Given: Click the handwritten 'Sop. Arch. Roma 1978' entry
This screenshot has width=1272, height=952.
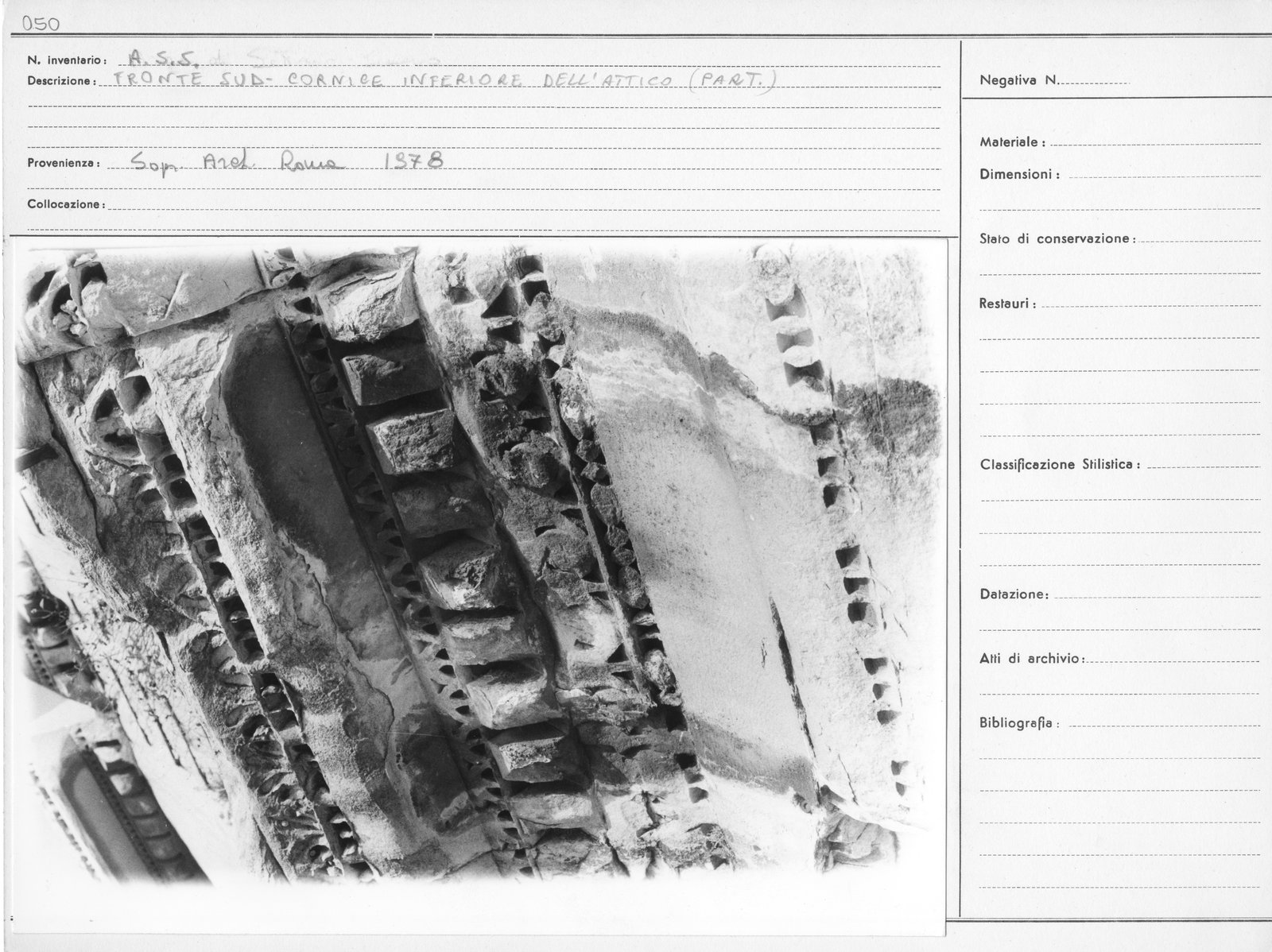Looking at the screenshot, I should tap(287, 163).
